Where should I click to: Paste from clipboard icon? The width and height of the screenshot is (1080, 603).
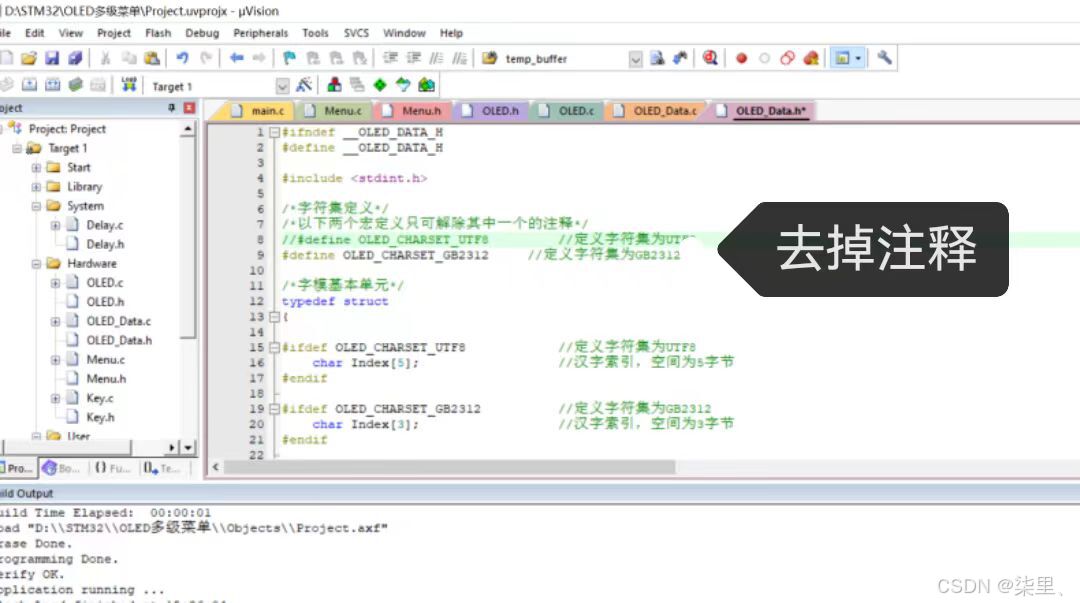click(152, 59)
